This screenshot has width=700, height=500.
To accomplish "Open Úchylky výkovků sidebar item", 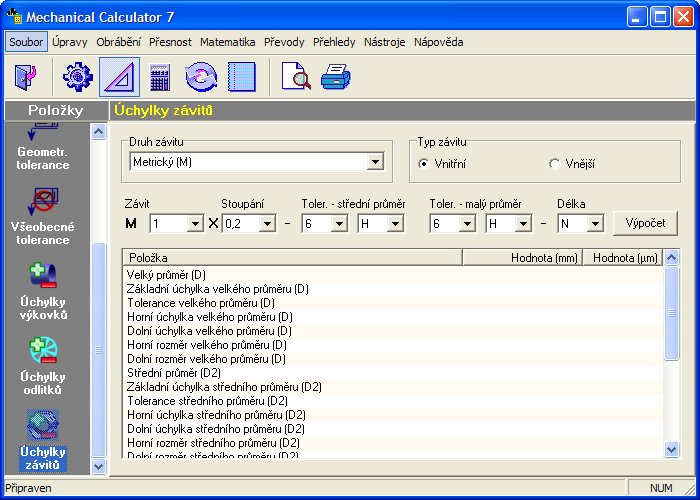I will [x=42, y=291].
